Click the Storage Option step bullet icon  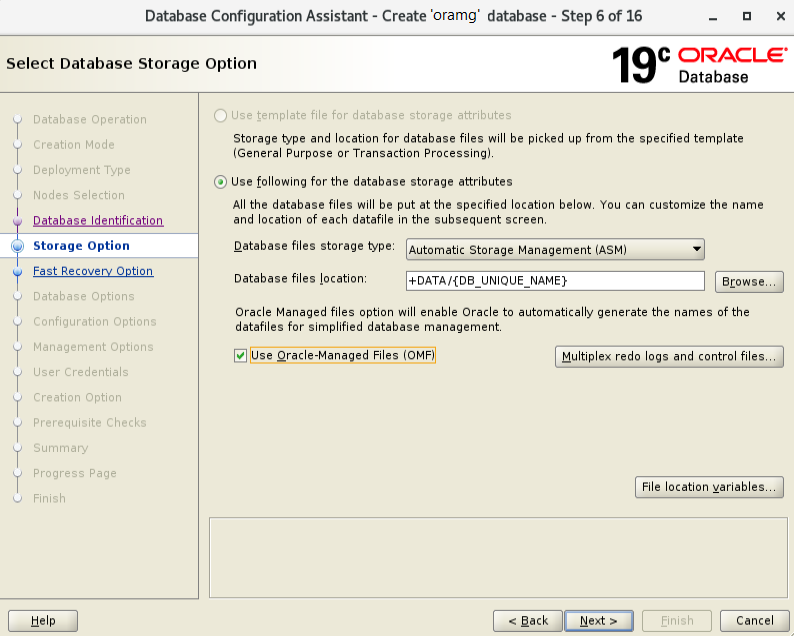18,246
